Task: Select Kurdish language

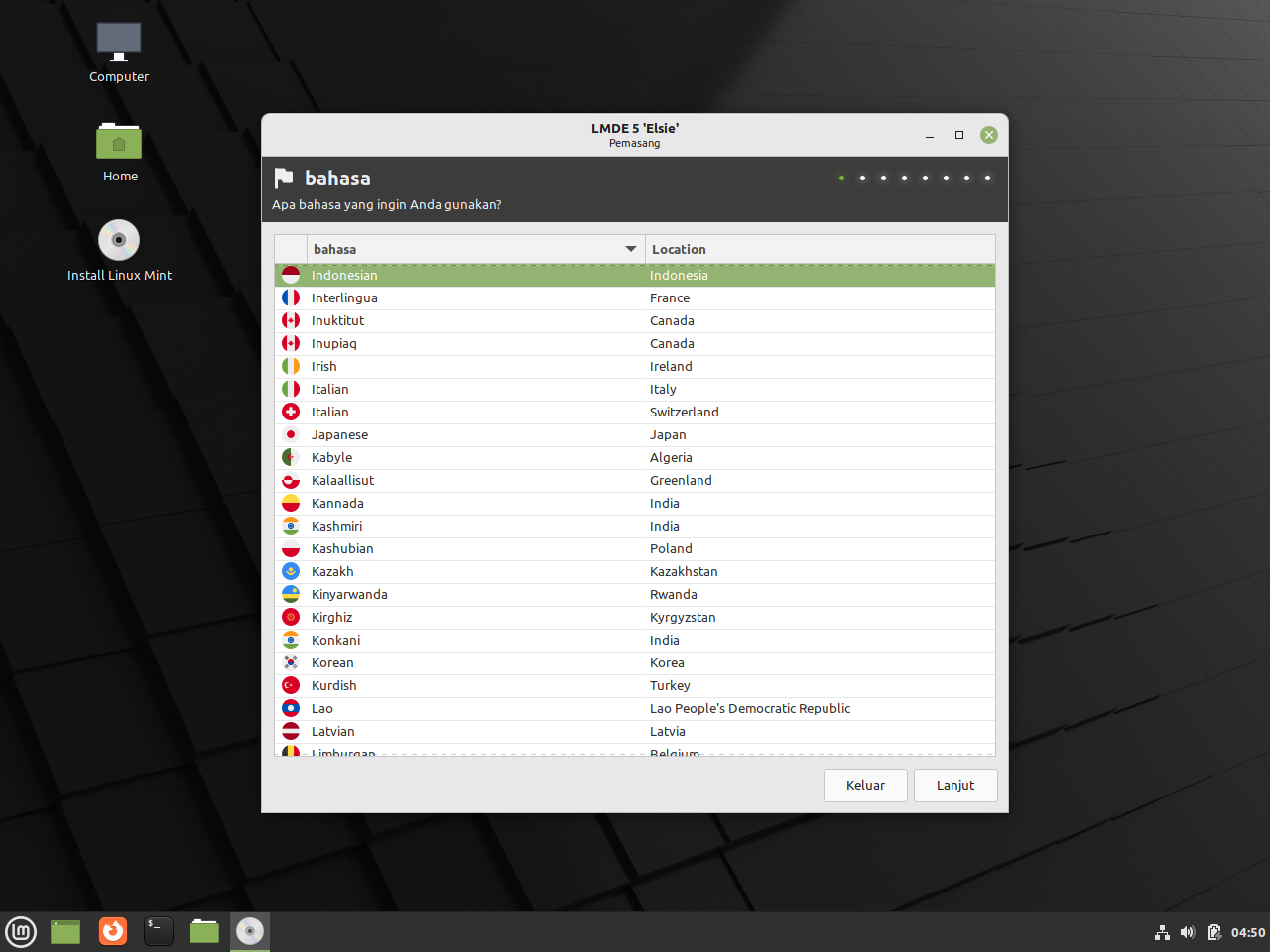Action: point(635,685)
